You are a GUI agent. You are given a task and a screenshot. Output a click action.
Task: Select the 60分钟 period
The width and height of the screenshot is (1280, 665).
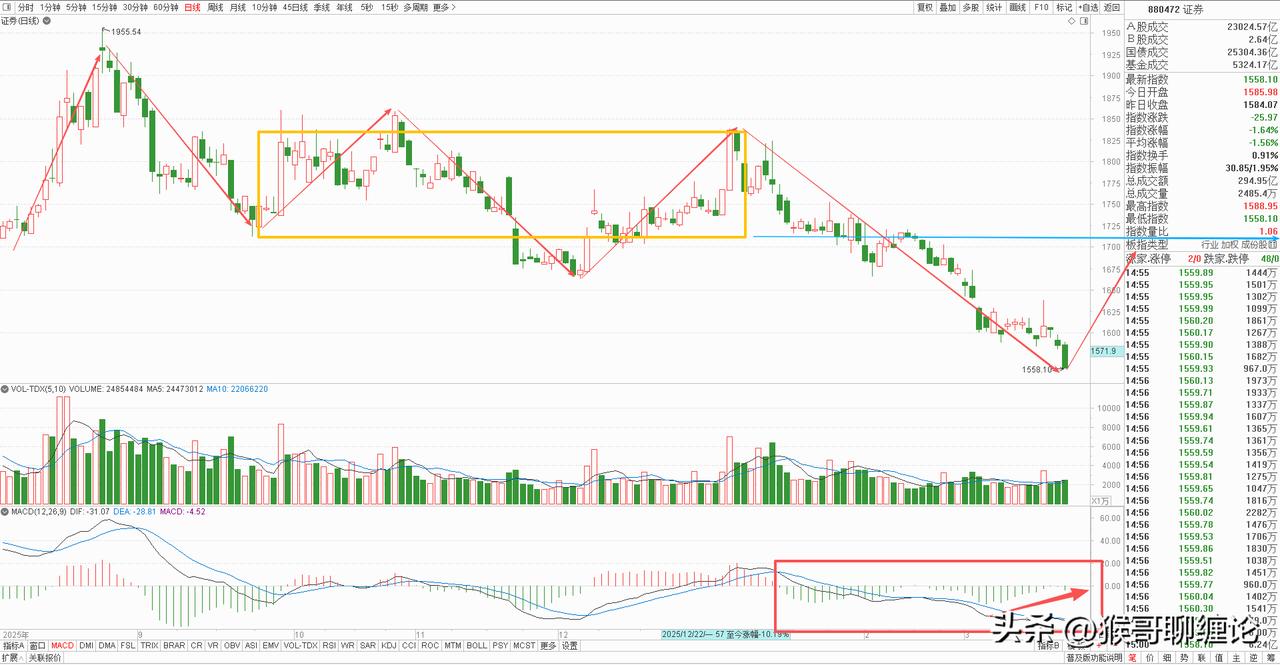pyautogui.click(x=166, y=7)
